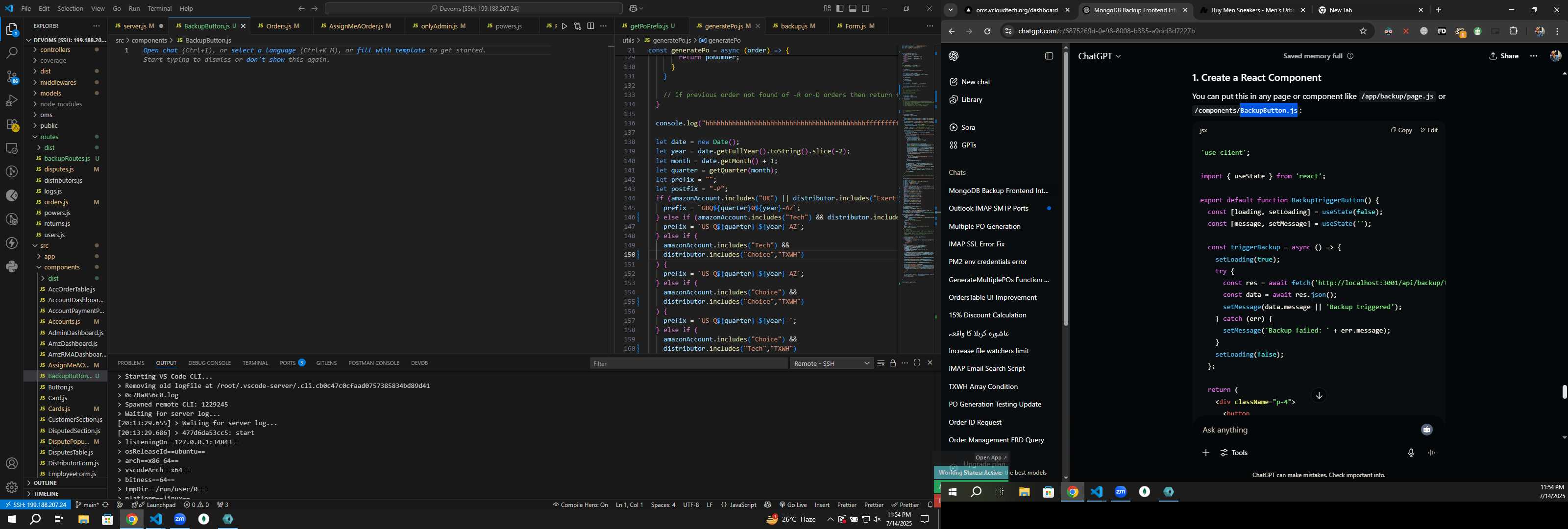Screen dimensions: 1568x529
Task: Click the ChatGPT logo icon
Action: click(954, 56)
